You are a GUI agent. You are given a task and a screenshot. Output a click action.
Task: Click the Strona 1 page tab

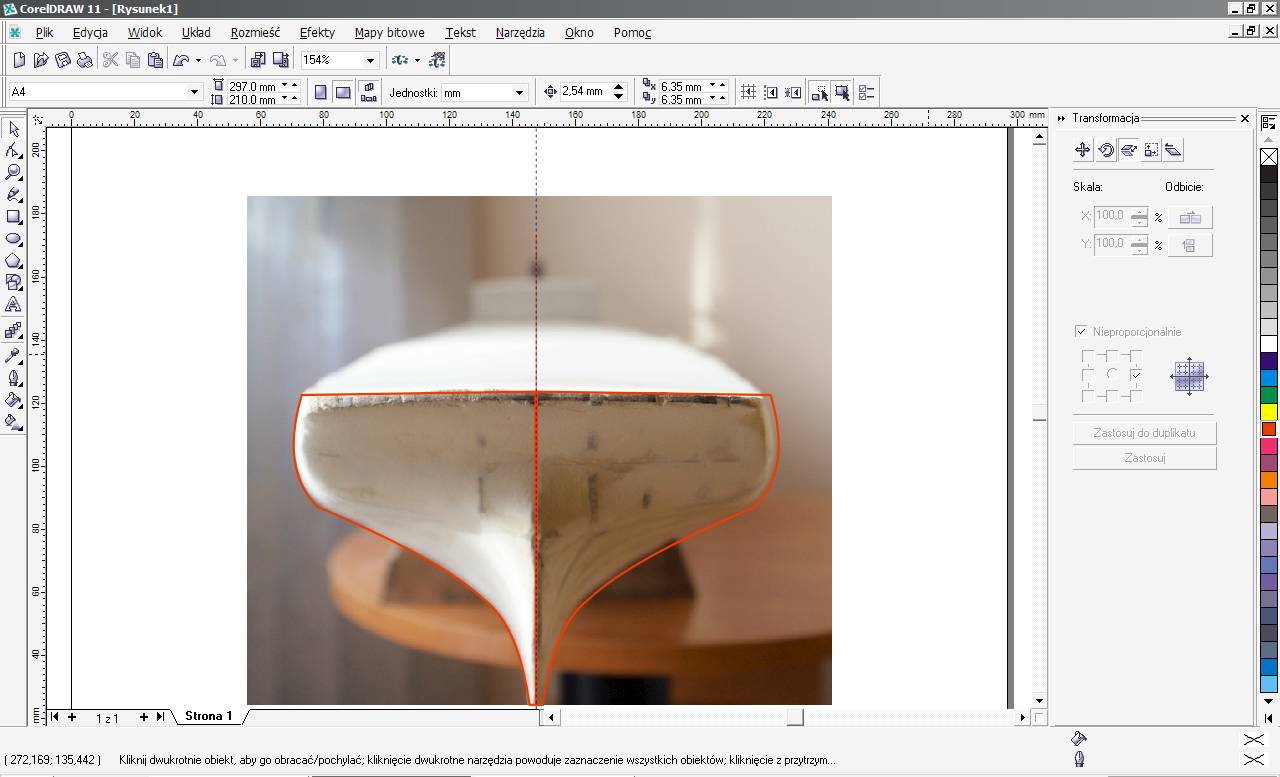[208, 716]
